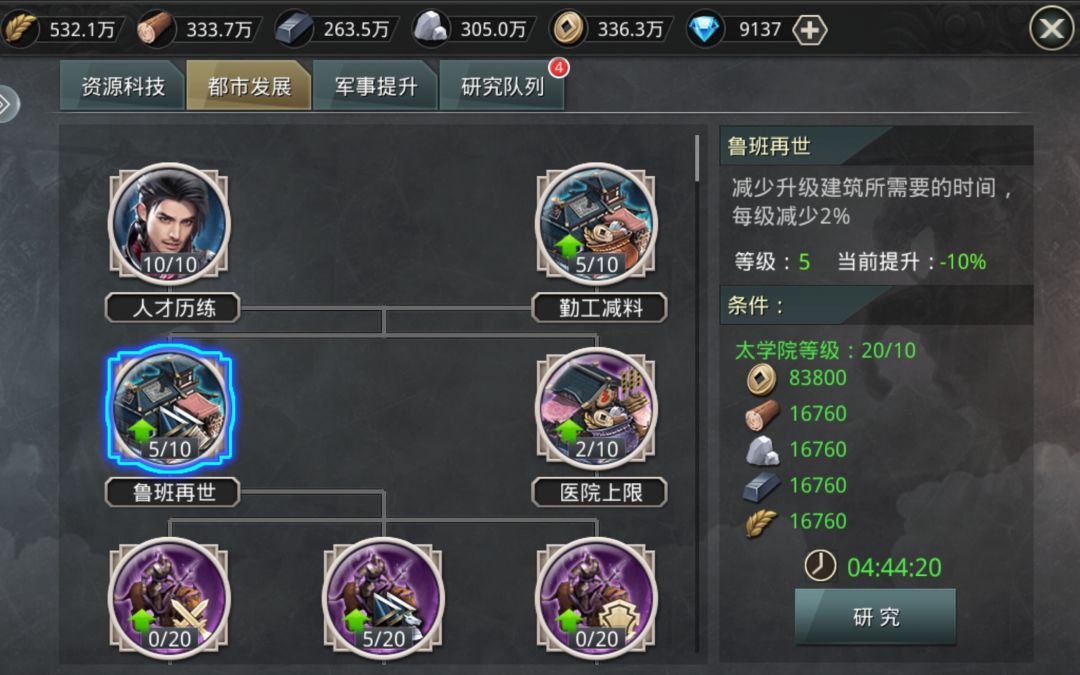The image size is (1080, 675).
Task: Switch to the 军事提升 tab
Action: tap(375, 85)
